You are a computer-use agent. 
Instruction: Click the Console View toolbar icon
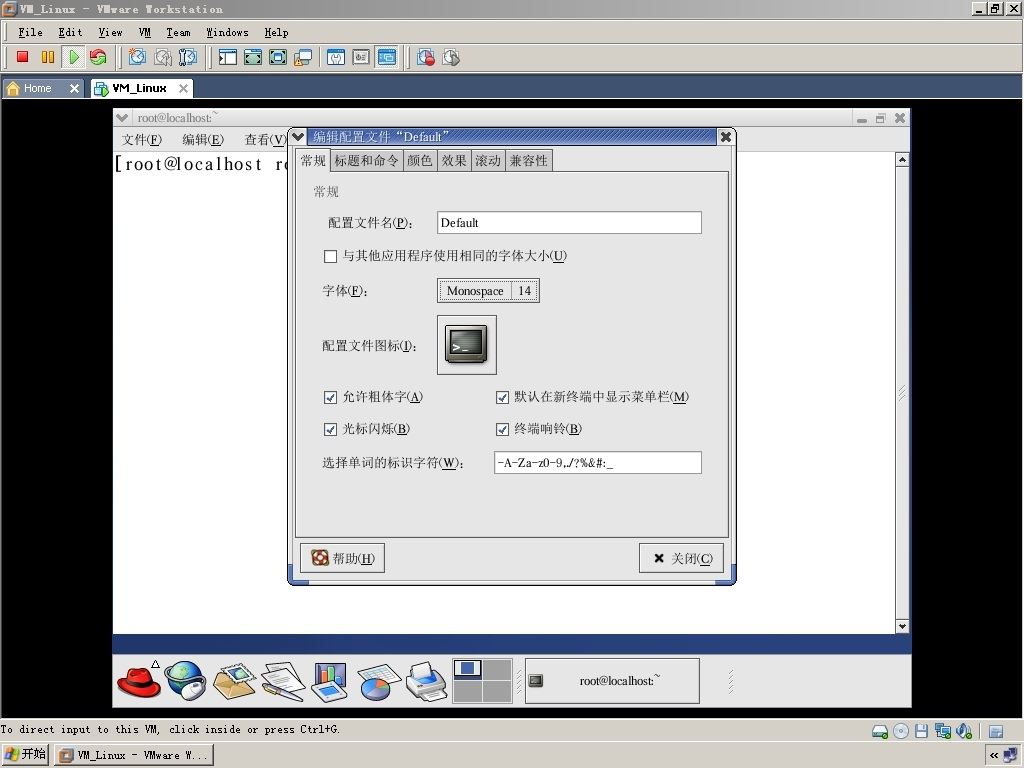387,57
